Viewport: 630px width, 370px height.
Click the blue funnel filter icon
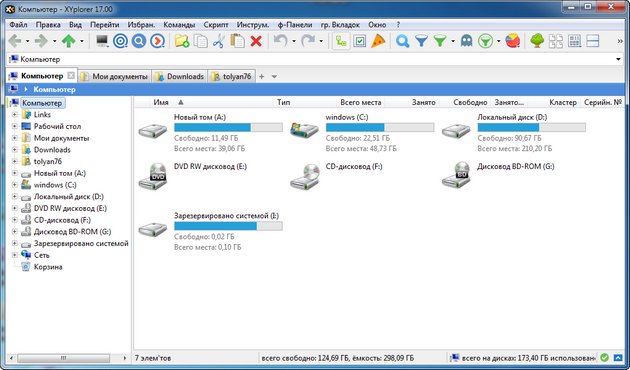421,41
